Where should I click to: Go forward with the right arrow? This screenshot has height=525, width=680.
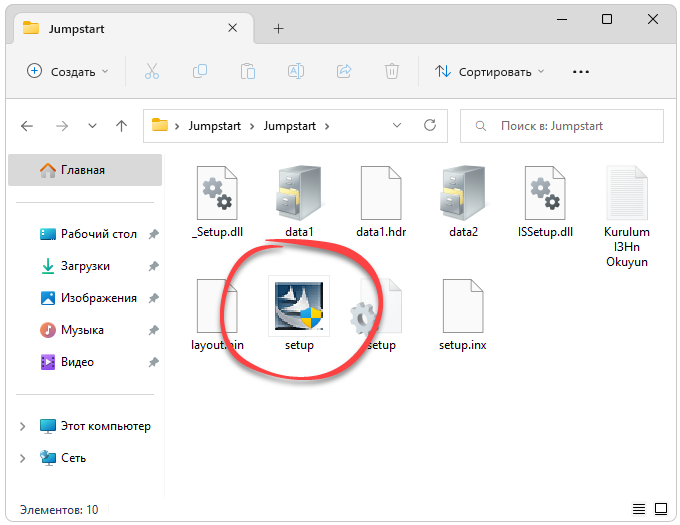[62, 126]
